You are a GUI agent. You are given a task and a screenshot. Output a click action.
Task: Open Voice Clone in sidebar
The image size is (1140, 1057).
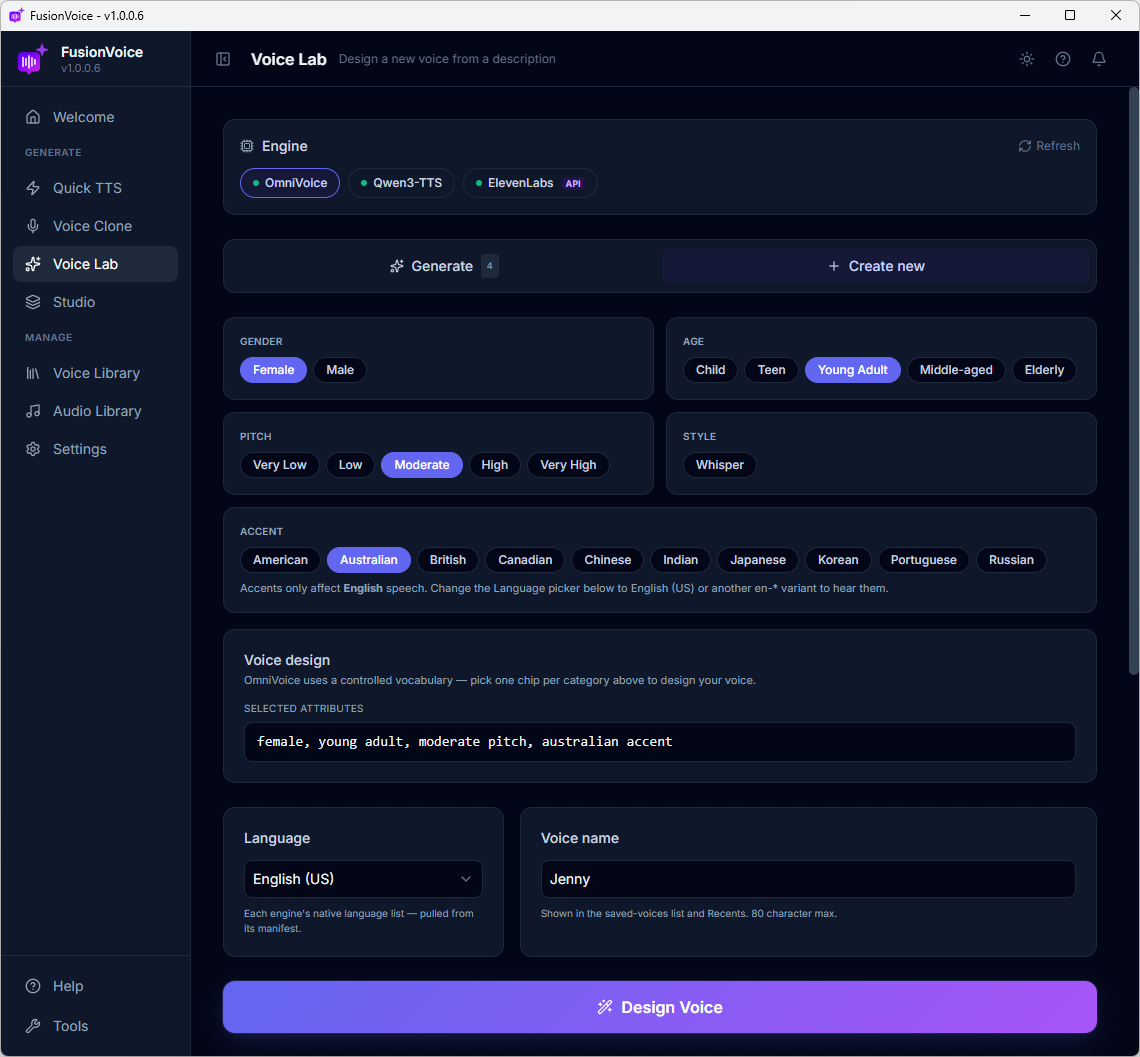coord(95,226)
